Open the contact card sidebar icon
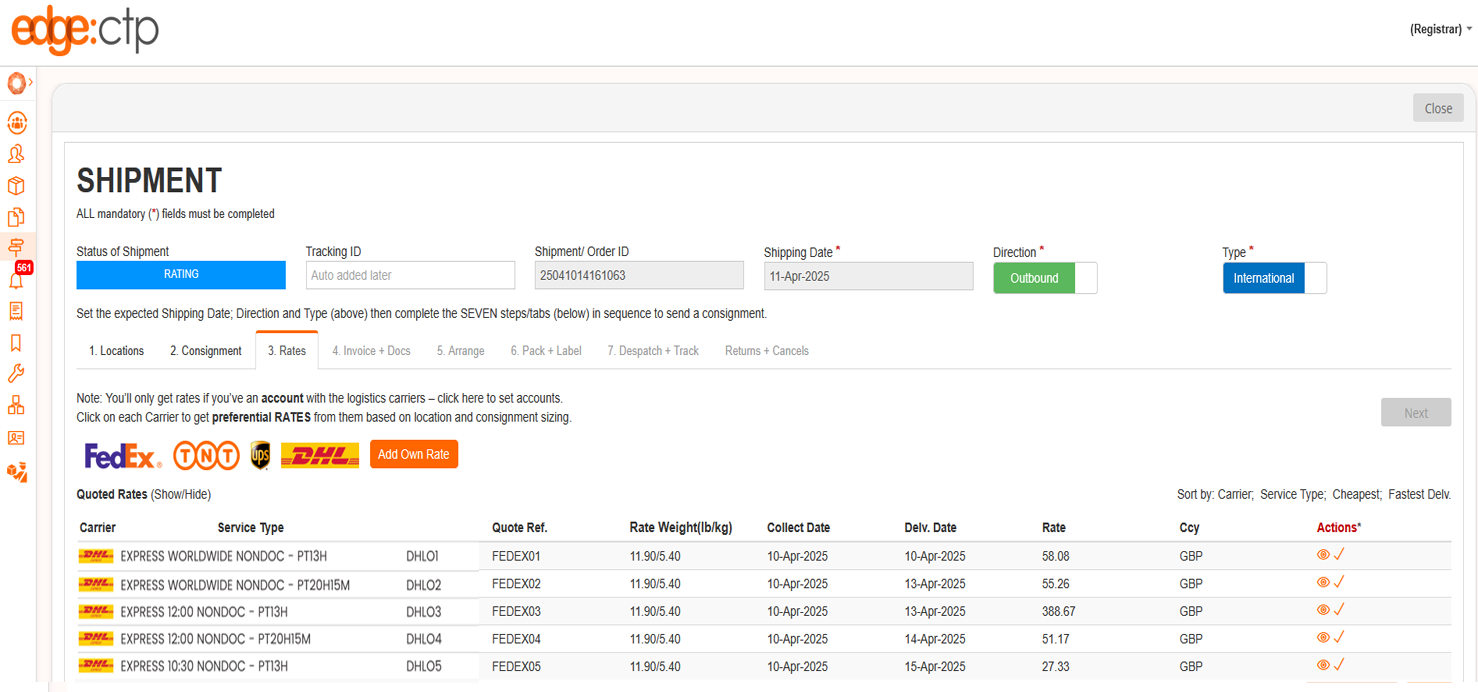This screenshot has height=692, width=1478. (16, 438)
